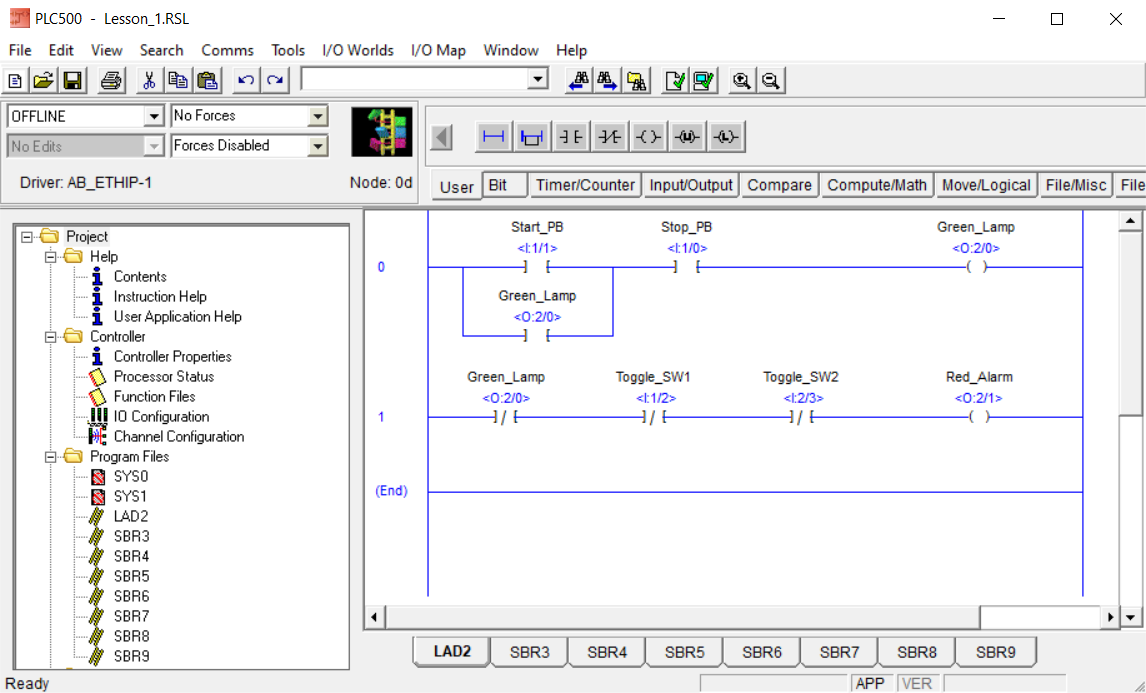Click the Paste clipboard icon
Image resolution: width=1146 pixels, height=693 pixels.
pos(208,80)
